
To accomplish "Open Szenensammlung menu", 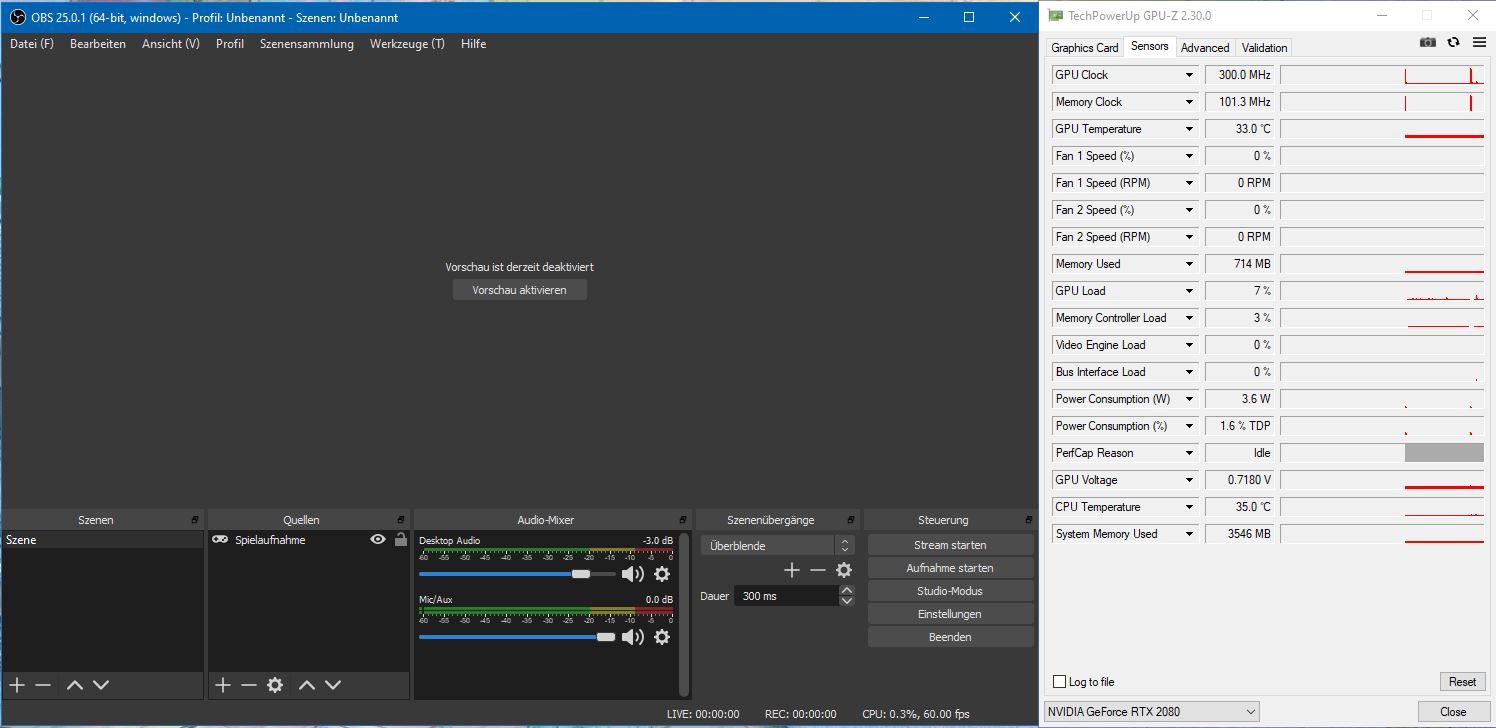I will [307, 44].
